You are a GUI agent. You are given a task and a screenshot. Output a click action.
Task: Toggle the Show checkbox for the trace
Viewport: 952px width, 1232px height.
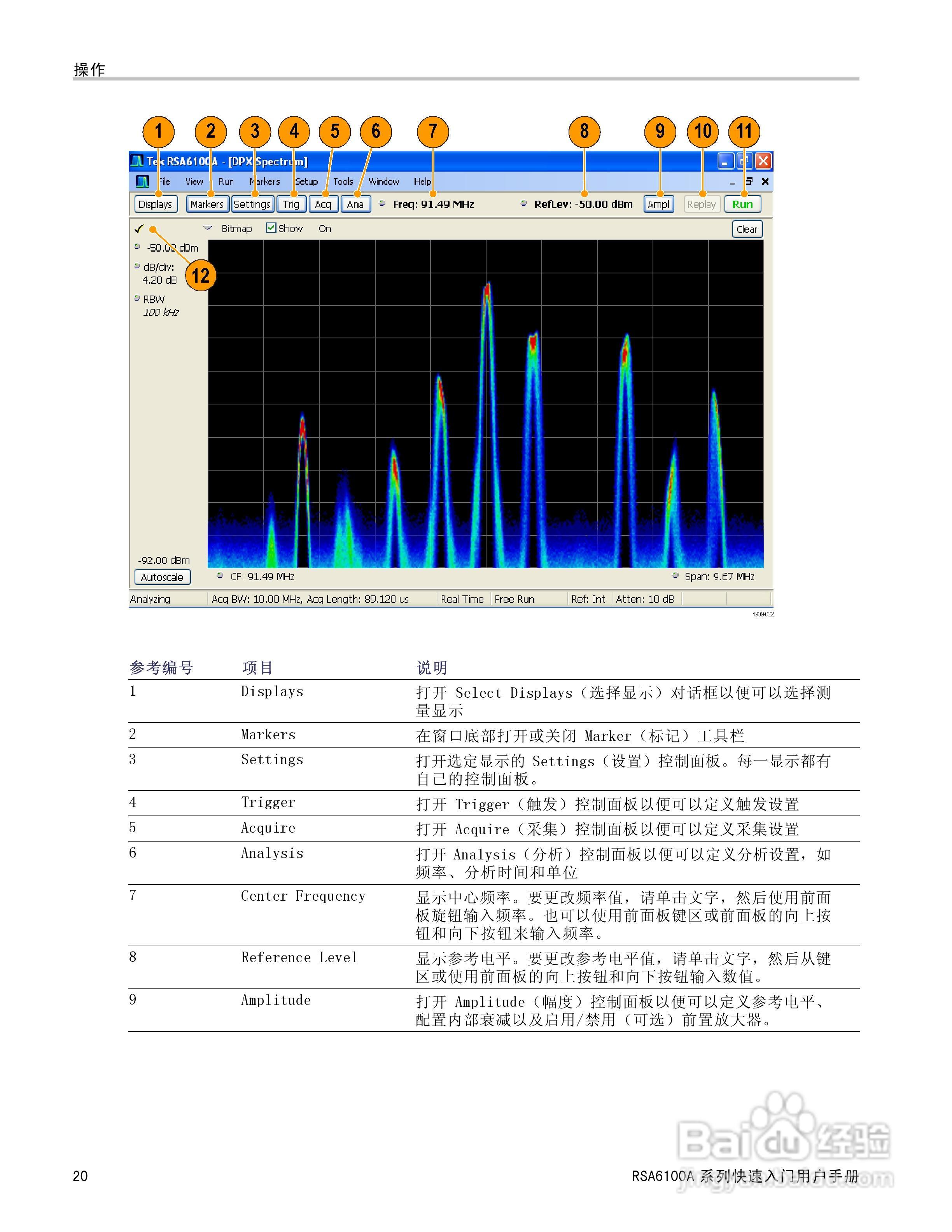tap(271, 228)
